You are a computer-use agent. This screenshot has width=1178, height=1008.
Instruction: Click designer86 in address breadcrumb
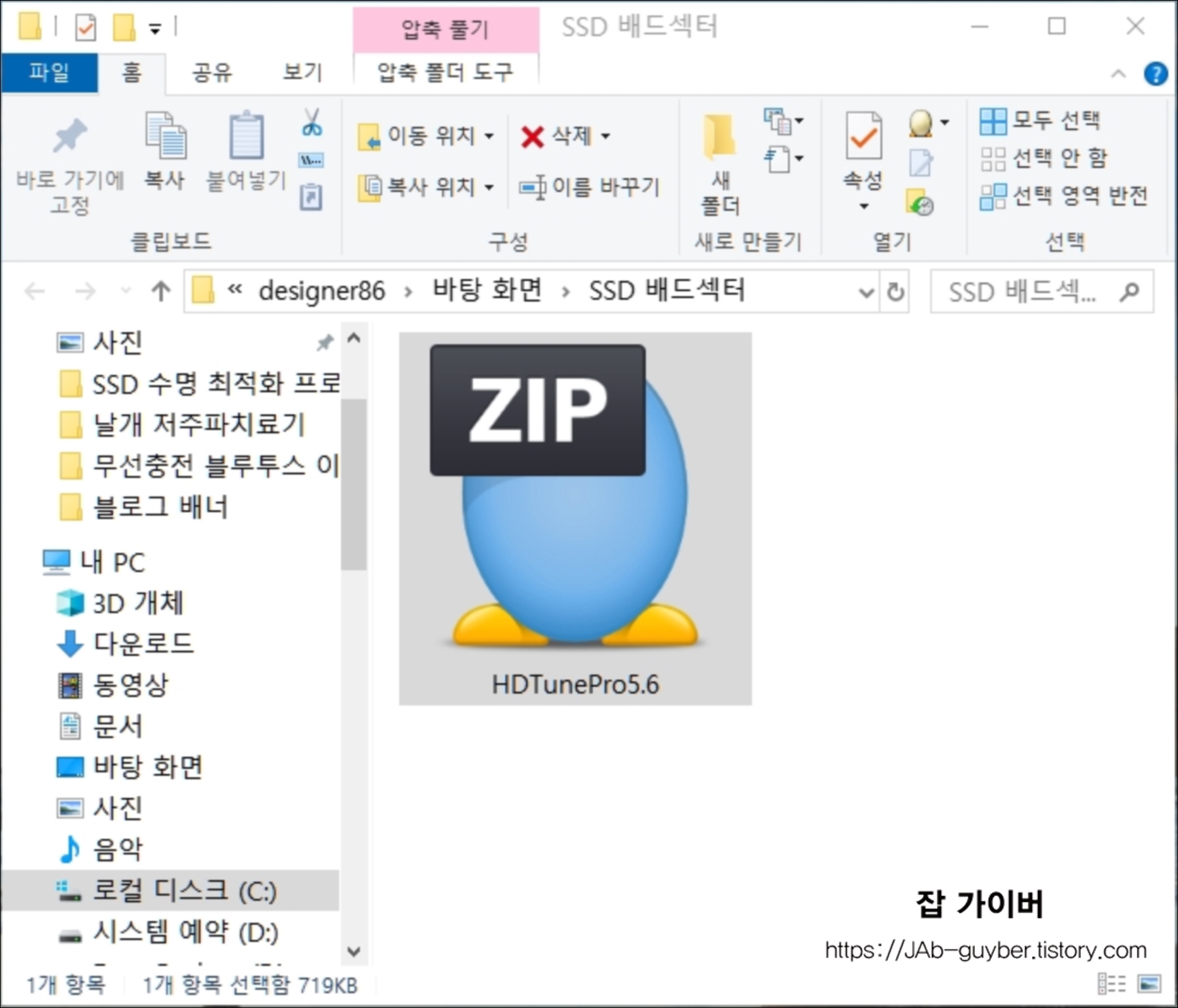322,290
